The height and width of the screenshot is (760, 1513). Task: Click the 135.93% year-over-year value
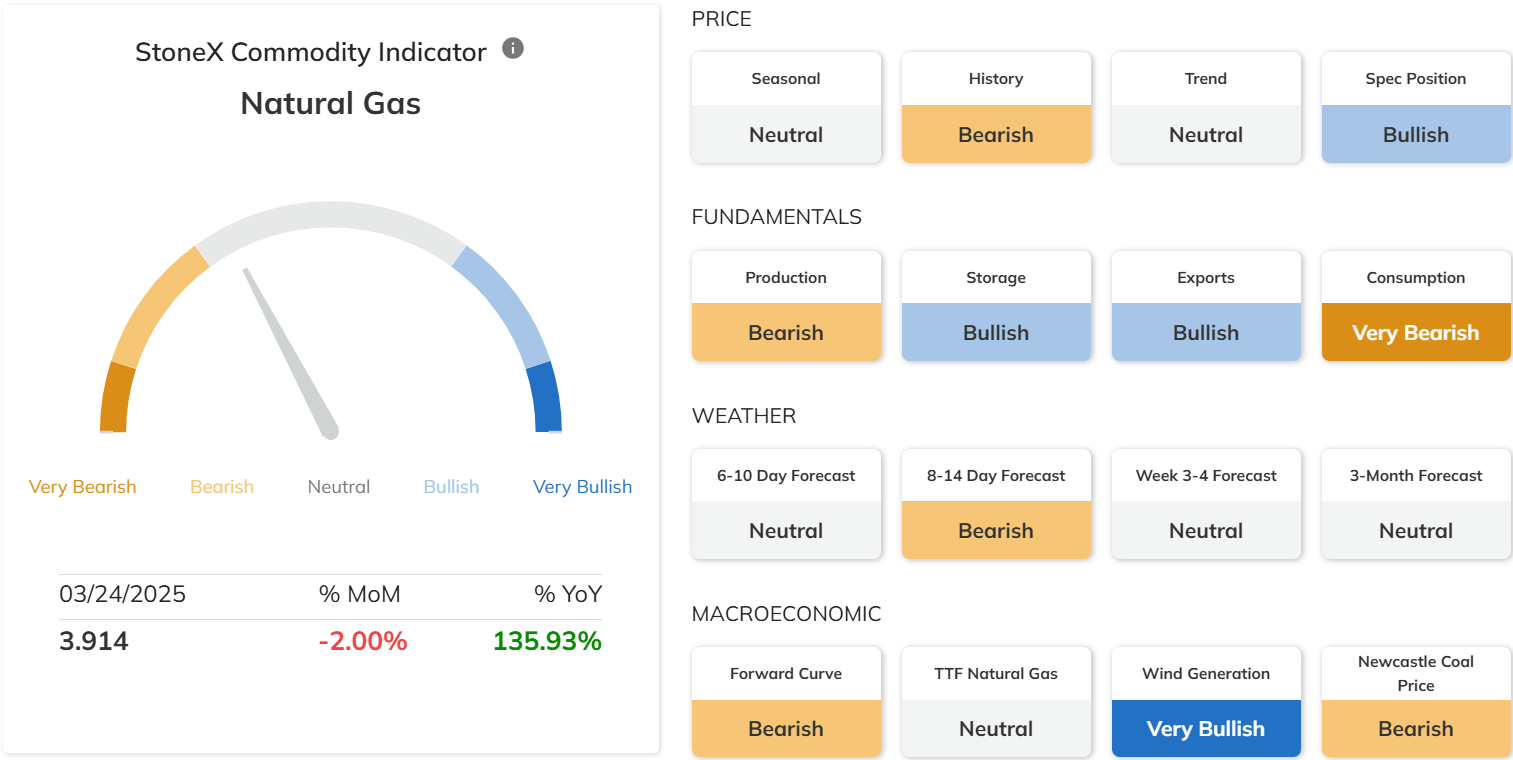tap(548, 641)
